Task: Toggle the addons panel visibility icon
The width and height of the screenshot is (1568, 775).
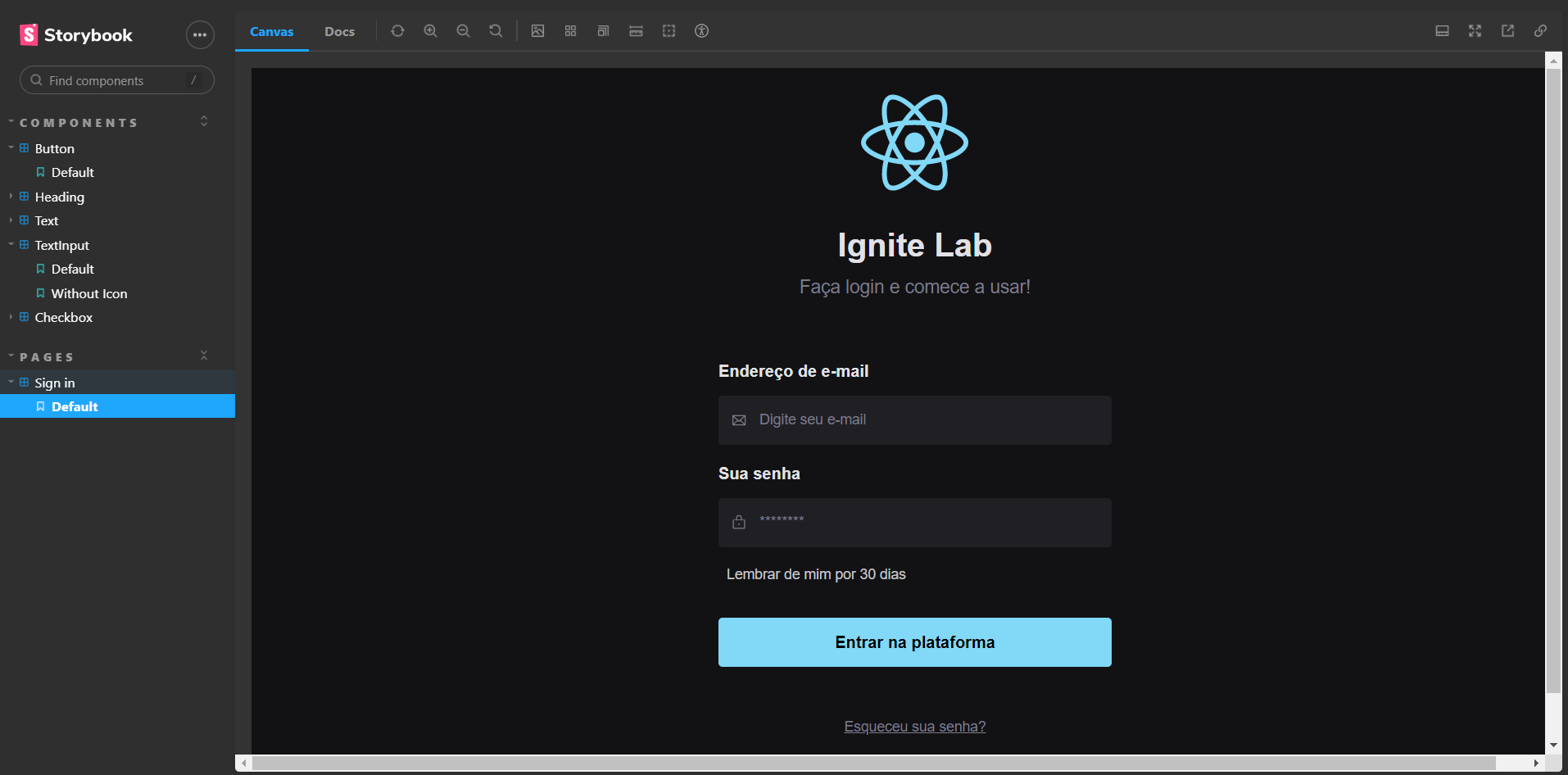Action: (1443, 31)
